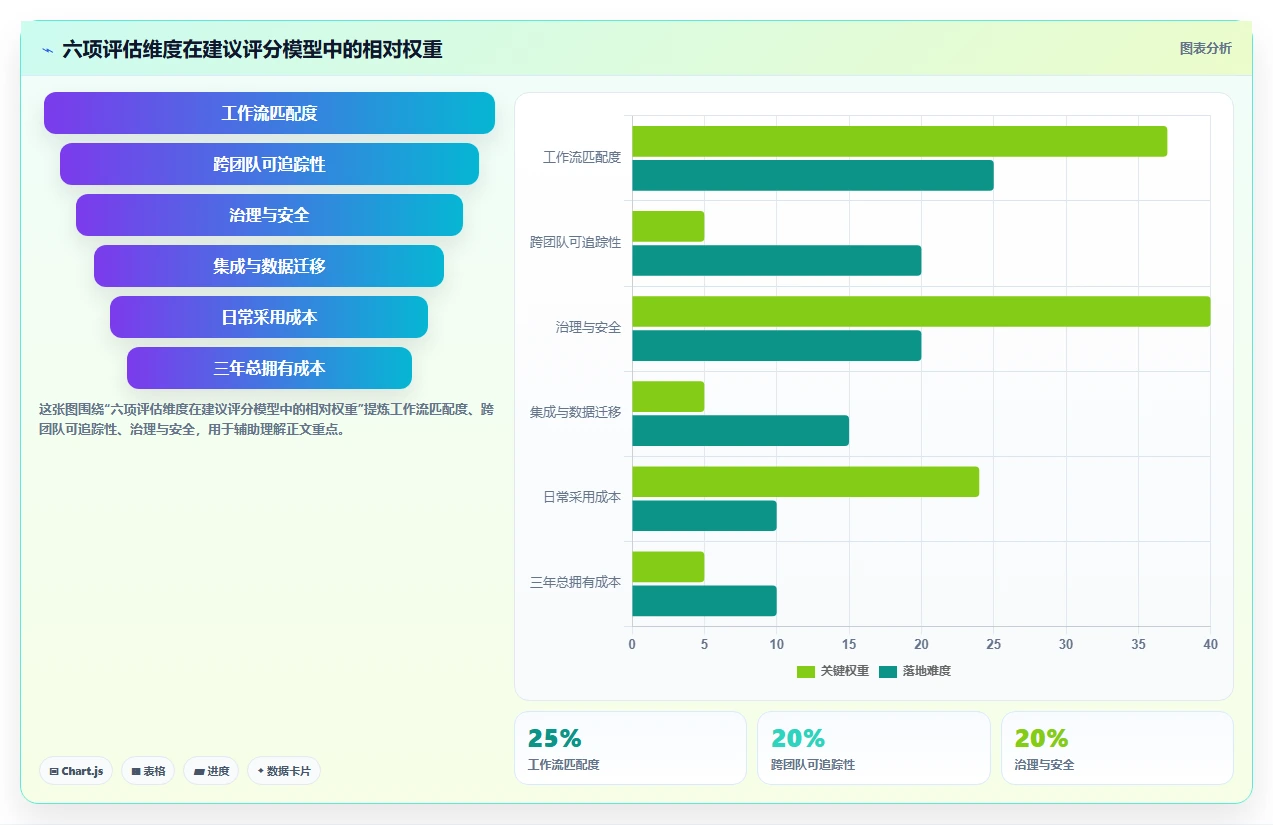
Task: Click the lightning icon beside the title
Action: tap(48, 49)
